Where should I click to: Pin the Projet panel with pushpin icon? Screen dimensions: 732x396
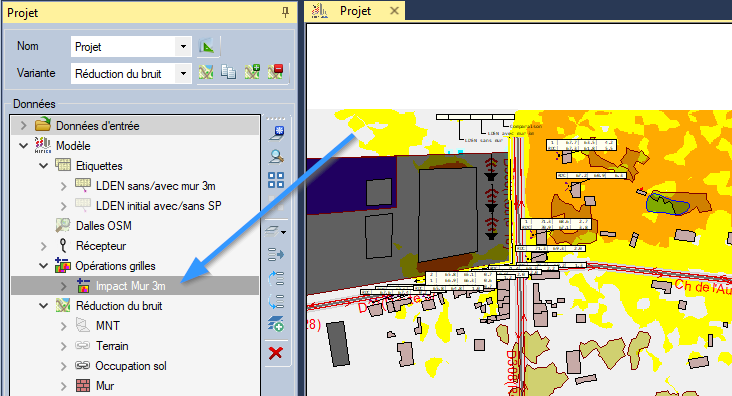[285, 13]
